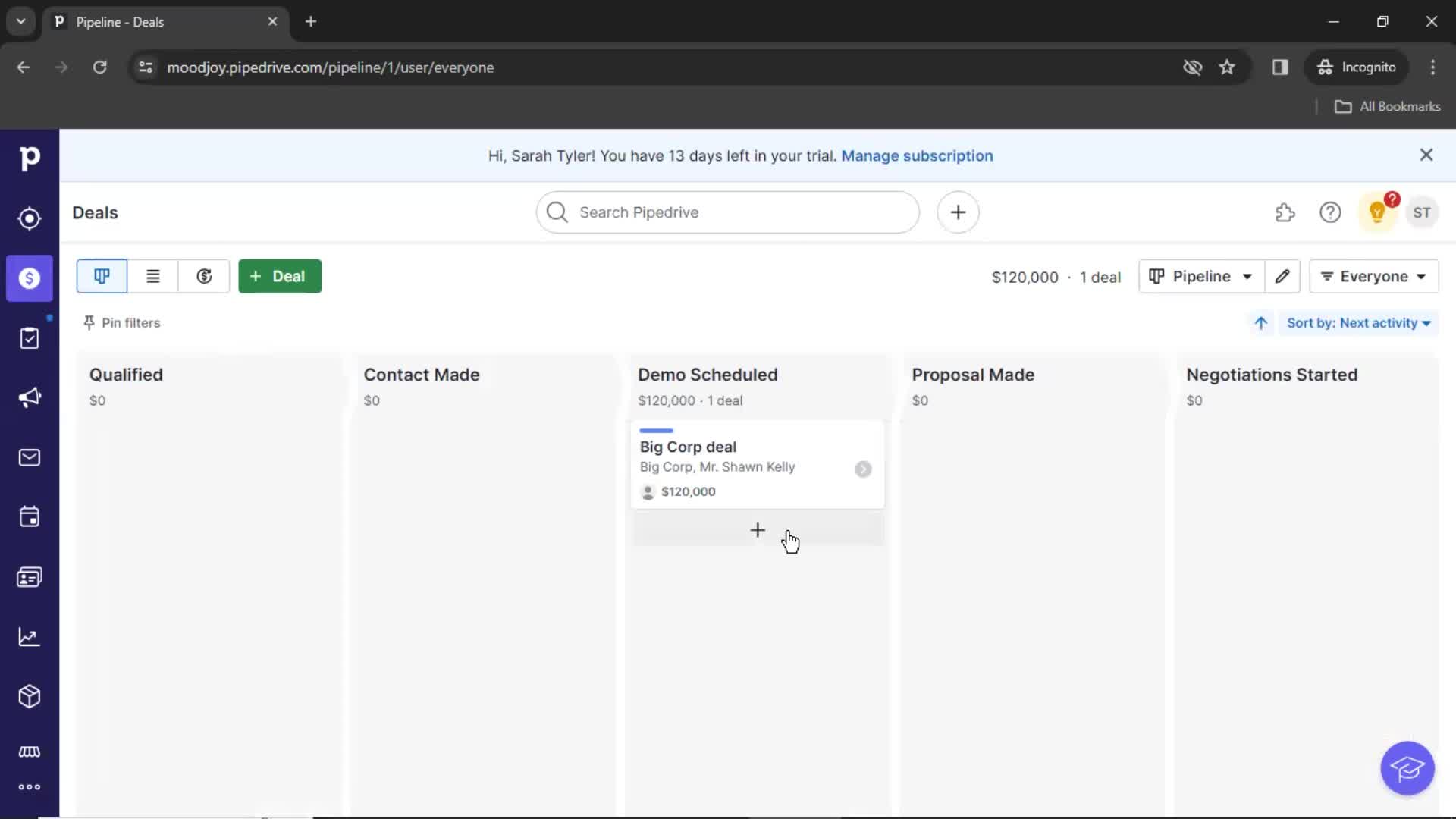This screenshot has width=1456, height=819.
Task: Open a new browser tab
Action: pos(311,22)
